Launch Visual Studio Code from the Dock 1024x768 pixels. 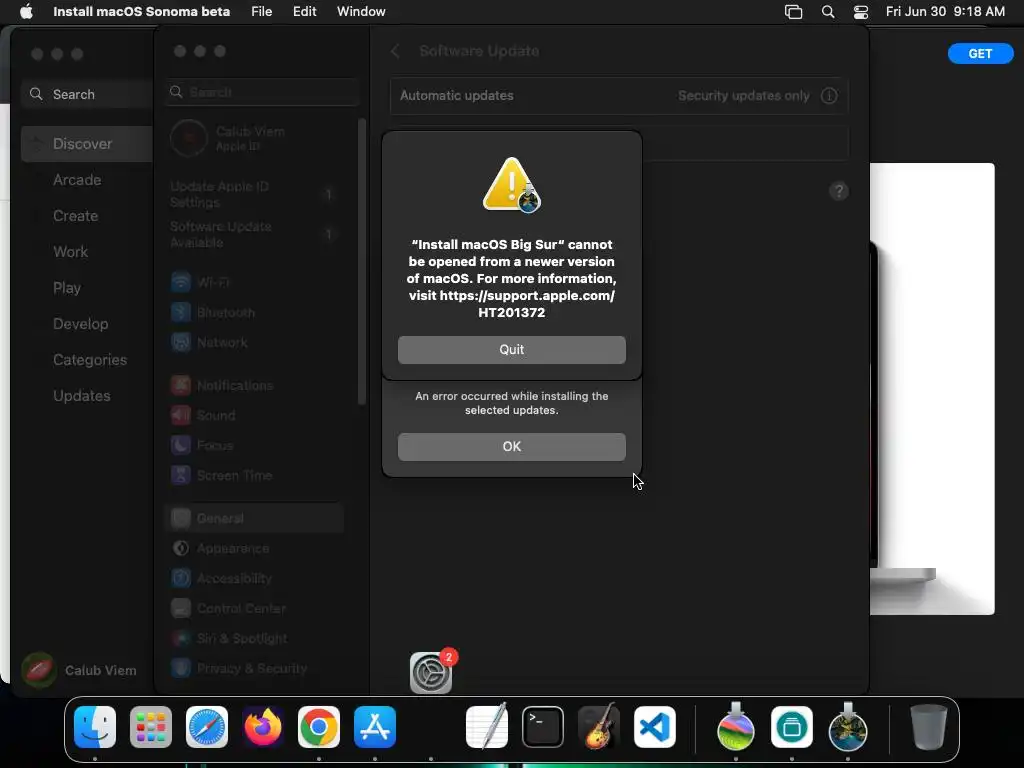[654, 727]
